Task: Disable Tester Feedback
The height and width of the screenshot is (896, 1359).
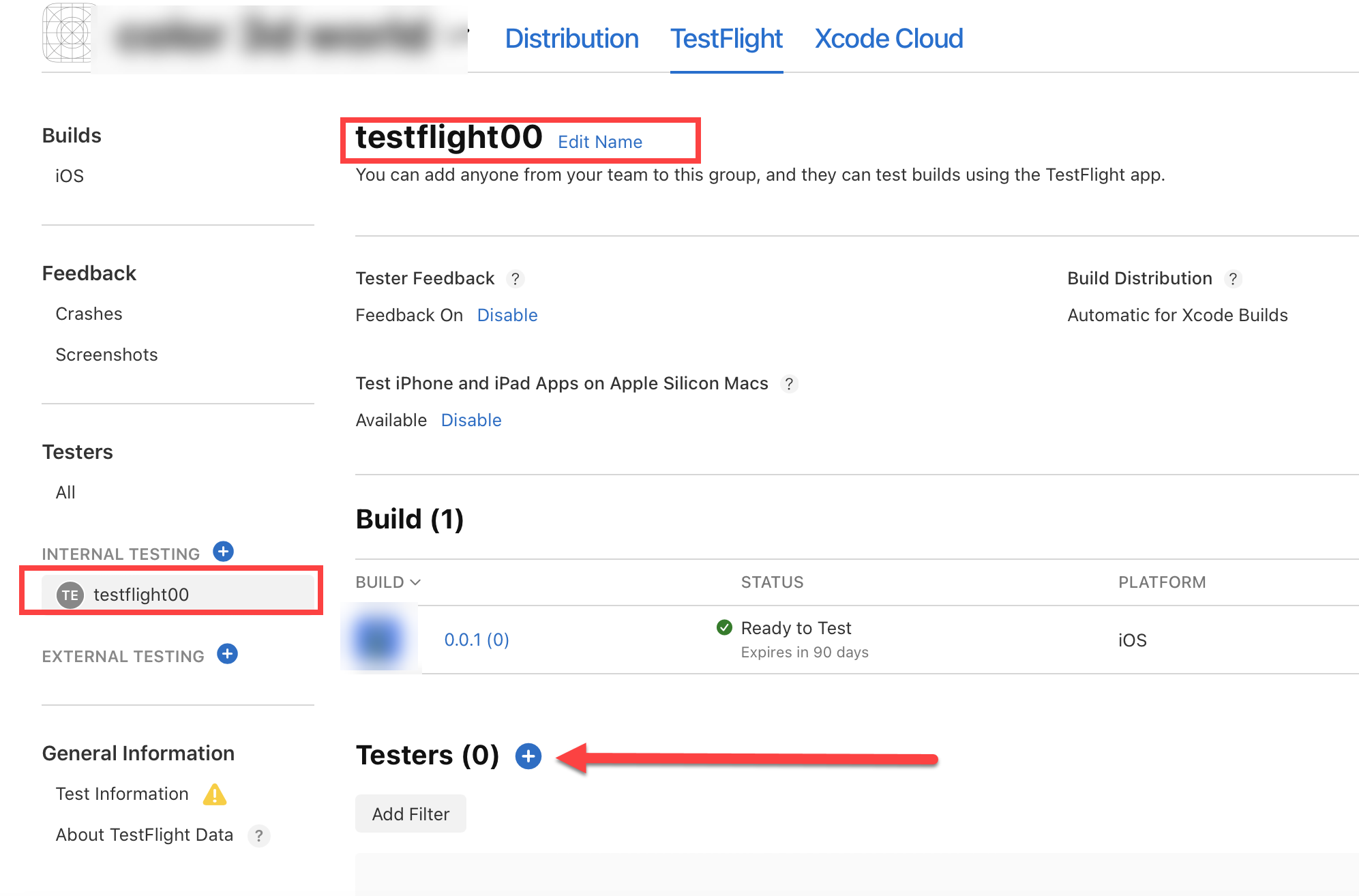Action: click(507, 315)
